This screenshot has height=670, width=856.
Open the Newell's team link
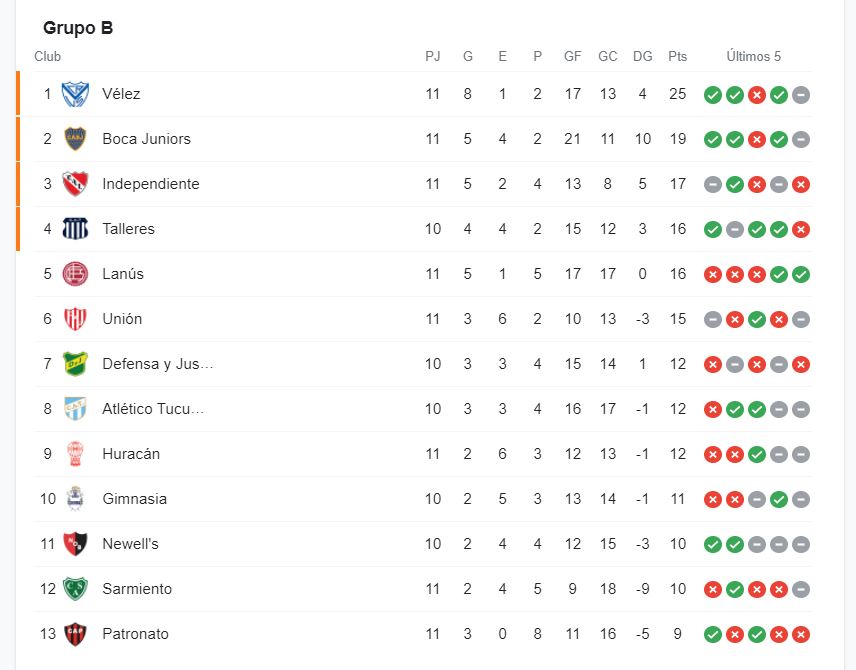(130, 544)
